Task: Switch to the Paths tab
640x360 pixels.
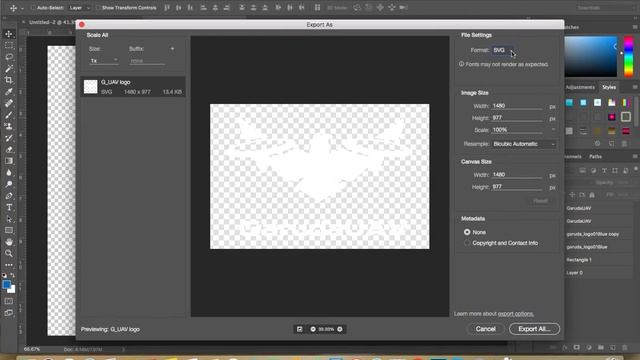Action: coord(595,157)
